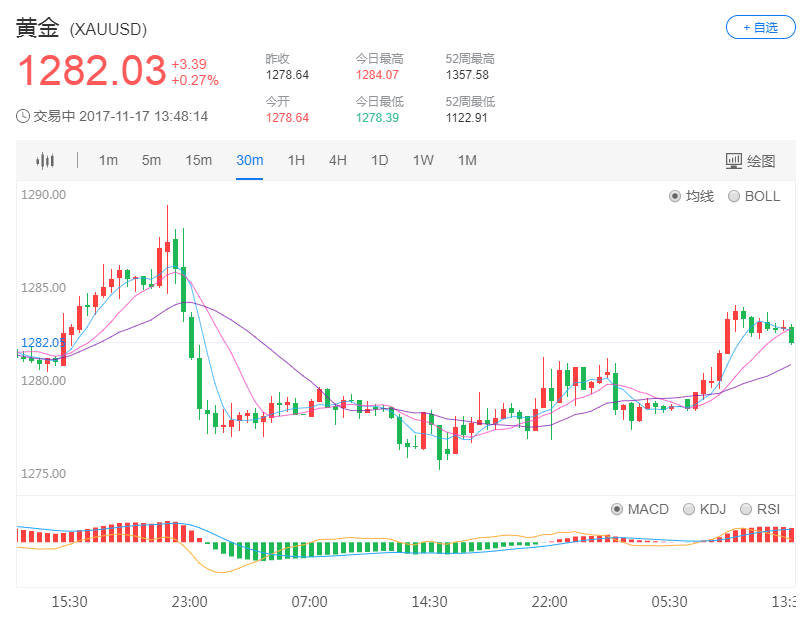Select the 15m timeframe

click(200, 160)
